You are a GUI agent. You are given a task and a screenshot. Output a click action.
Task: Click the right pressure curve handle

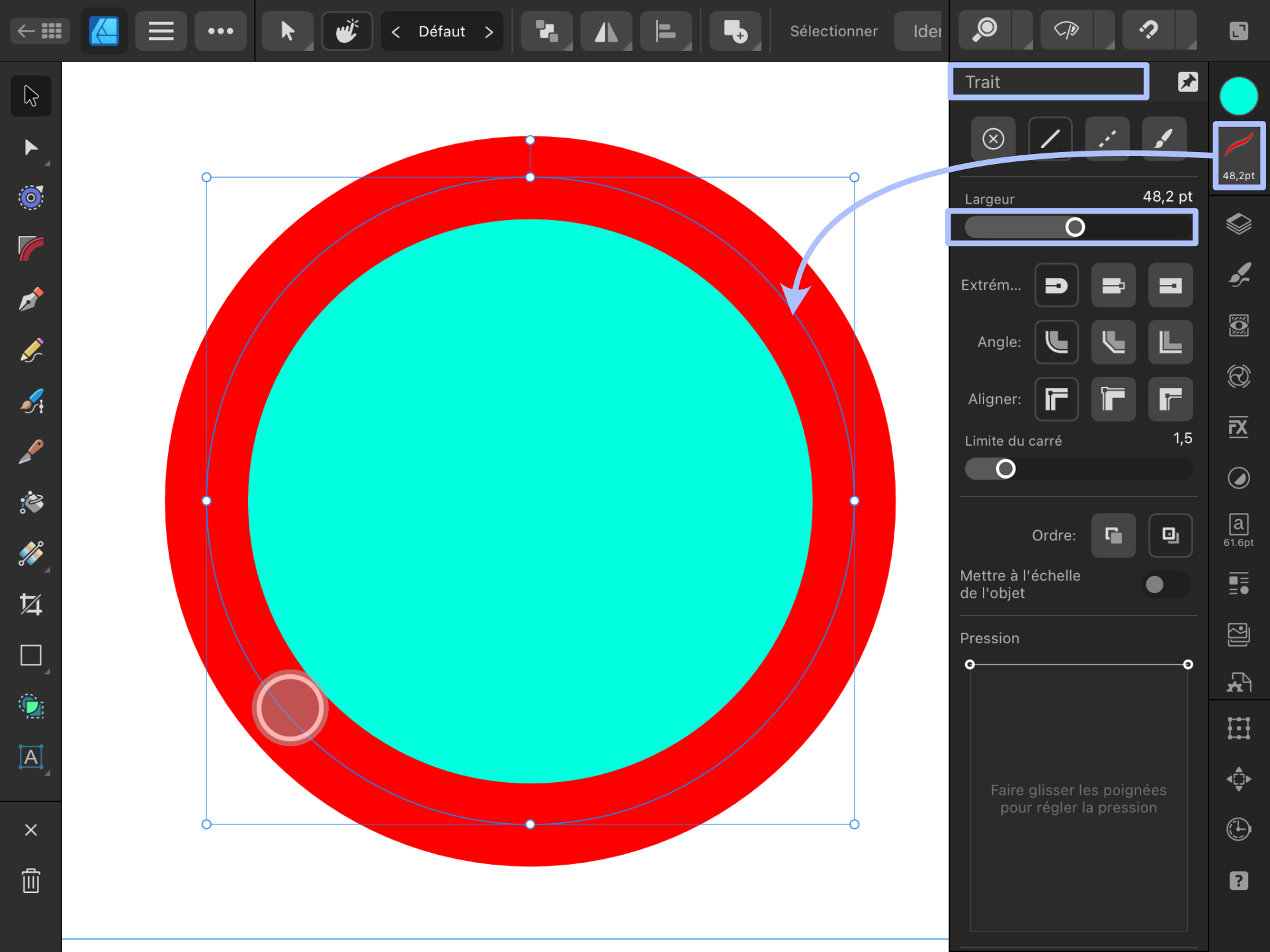[x=1188, y=664]
